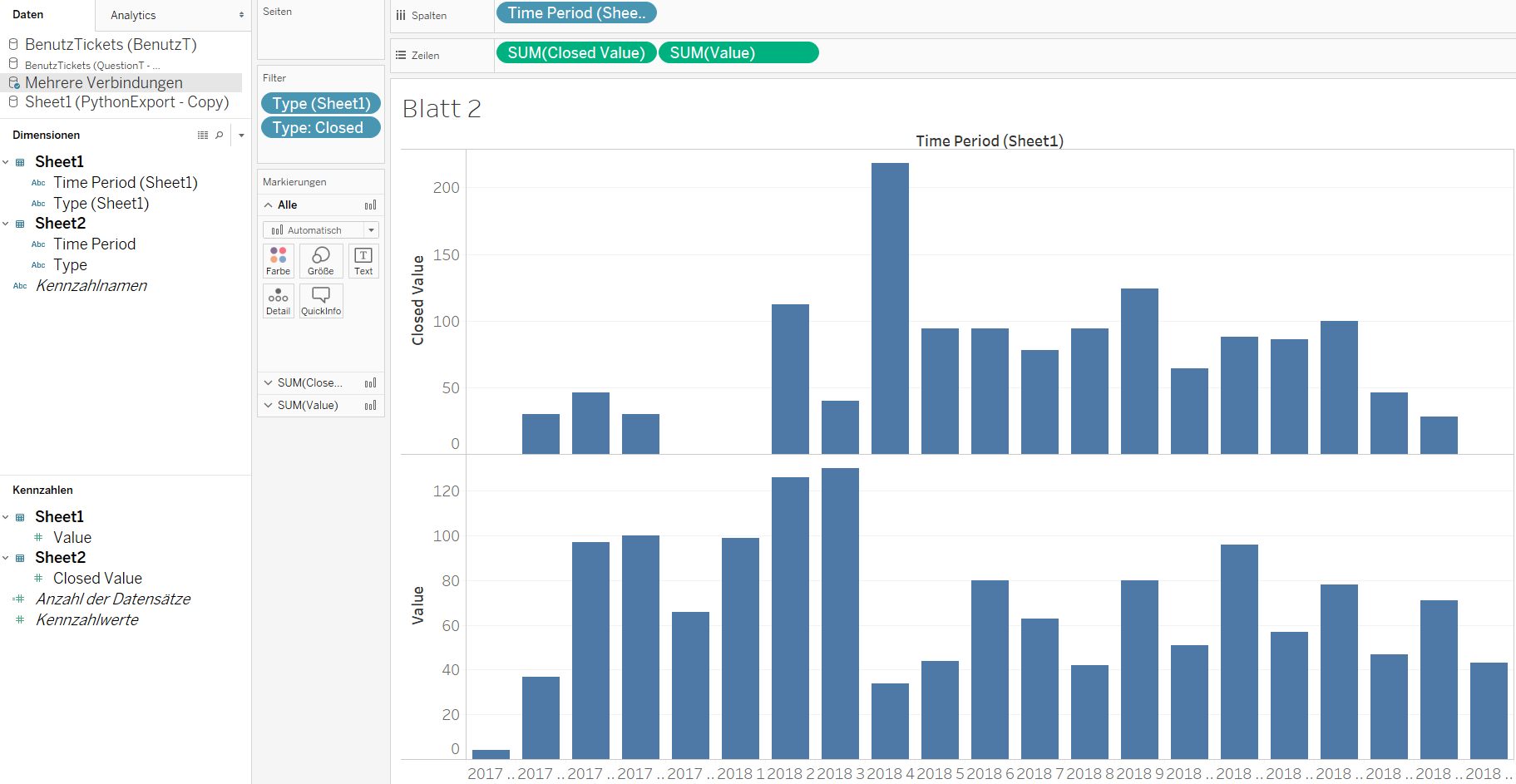Image resolution: width=1516 pixels, height=784 pixels.
Task: Switch to the Daten tab
Action: (x=28, y=15)
